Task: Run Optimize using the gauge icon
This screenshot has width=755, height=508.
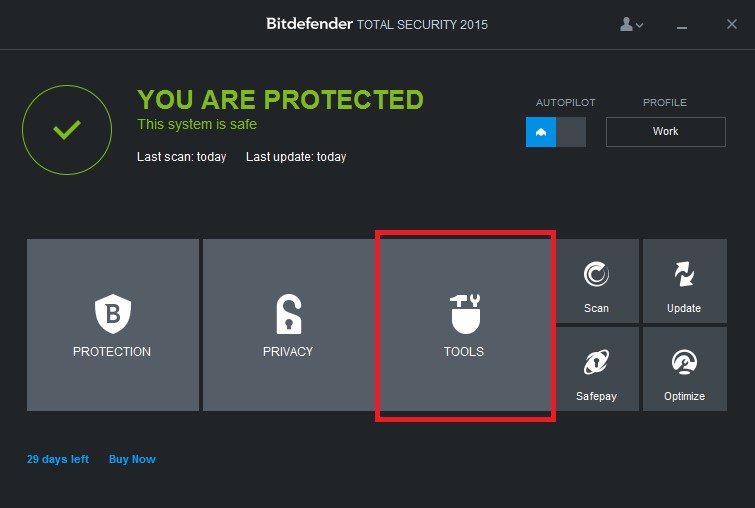Action: [x=684, y=362]
